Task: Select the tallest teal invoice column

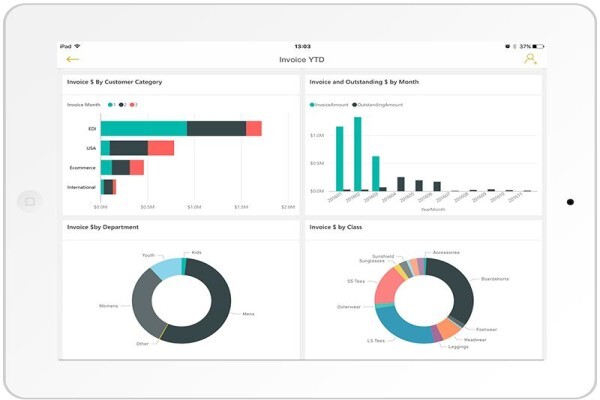Action: click(x=357, y=154)
